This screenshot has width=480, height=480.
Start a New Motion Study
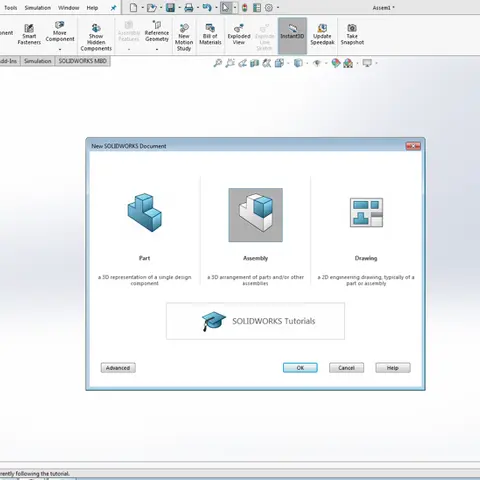tap(184, 37)
